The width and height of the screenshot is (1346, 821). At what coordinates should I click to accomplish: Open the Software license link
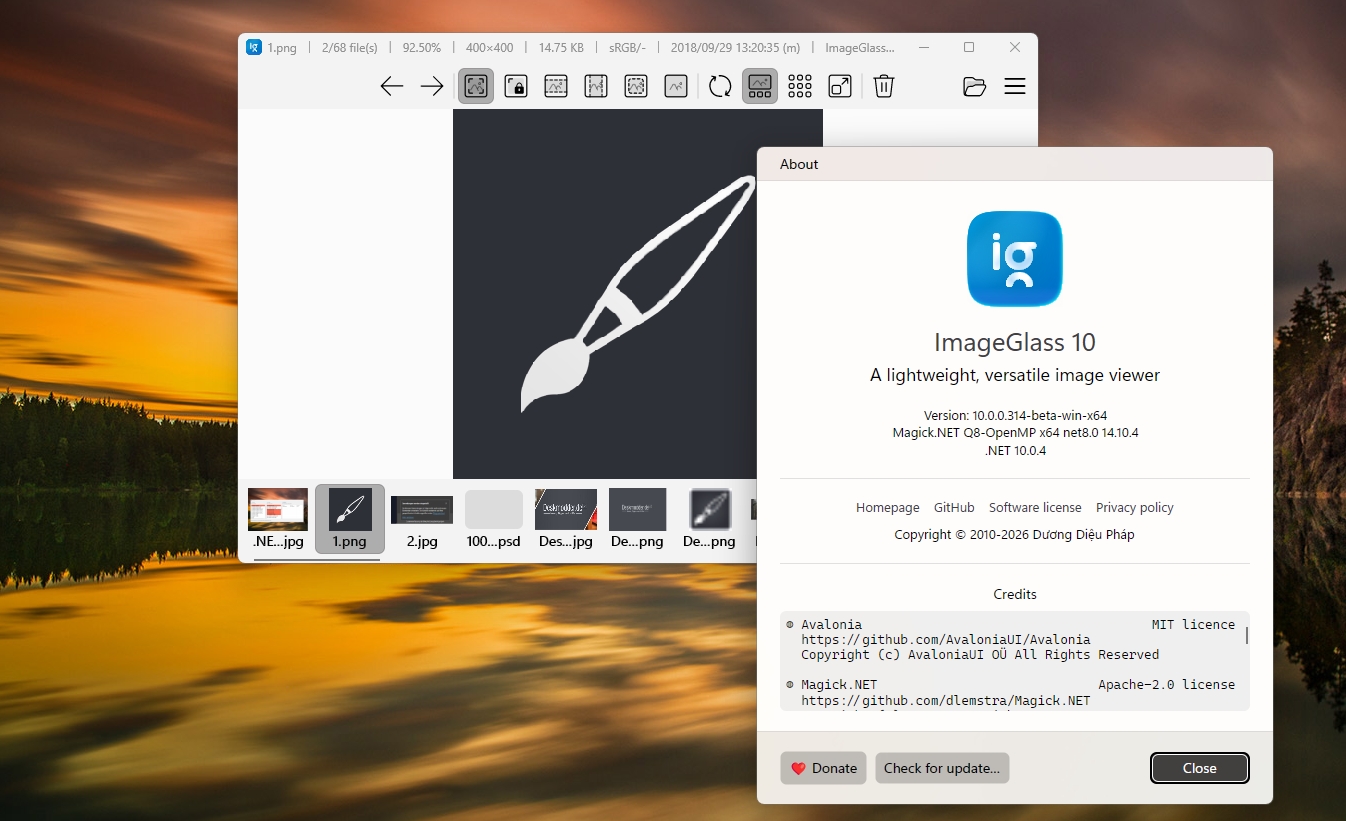click(1035, 508)
